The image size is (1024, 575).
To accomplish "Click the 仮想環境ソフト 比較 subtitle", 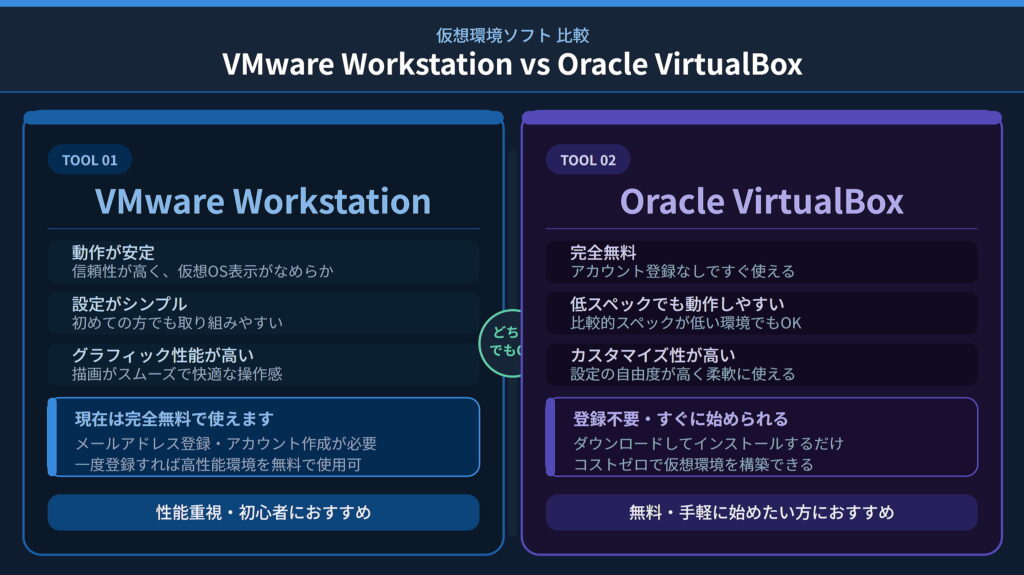I will tap(512, 35).
